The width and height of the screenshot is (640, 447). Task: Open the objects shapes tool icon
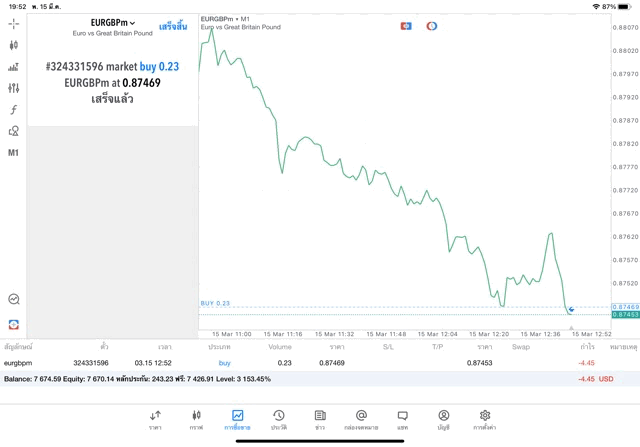tap(13, 131)
